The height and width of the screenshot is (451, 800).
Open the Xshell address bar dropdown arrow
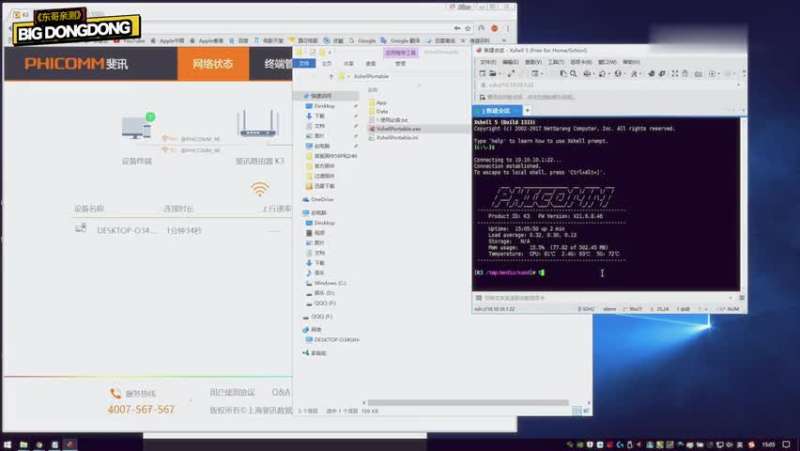tap(738, 85)
